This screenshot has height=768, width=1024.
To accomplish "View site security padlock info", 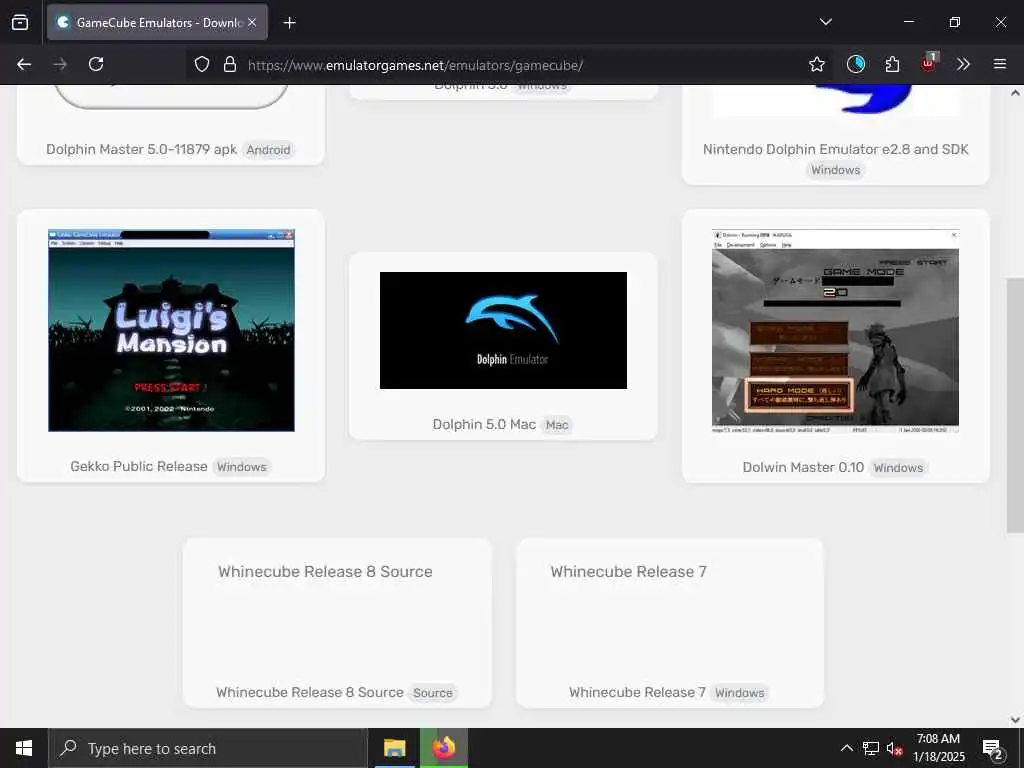I will [229, 65].
